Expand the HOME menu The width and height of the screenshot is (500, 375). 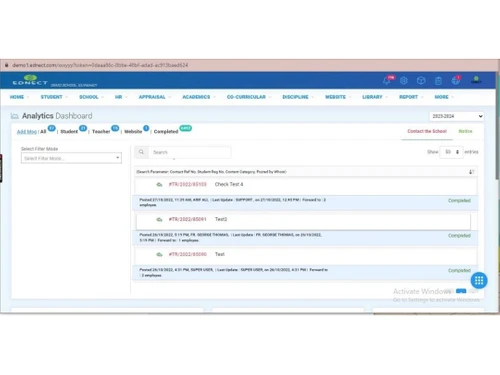19,97
